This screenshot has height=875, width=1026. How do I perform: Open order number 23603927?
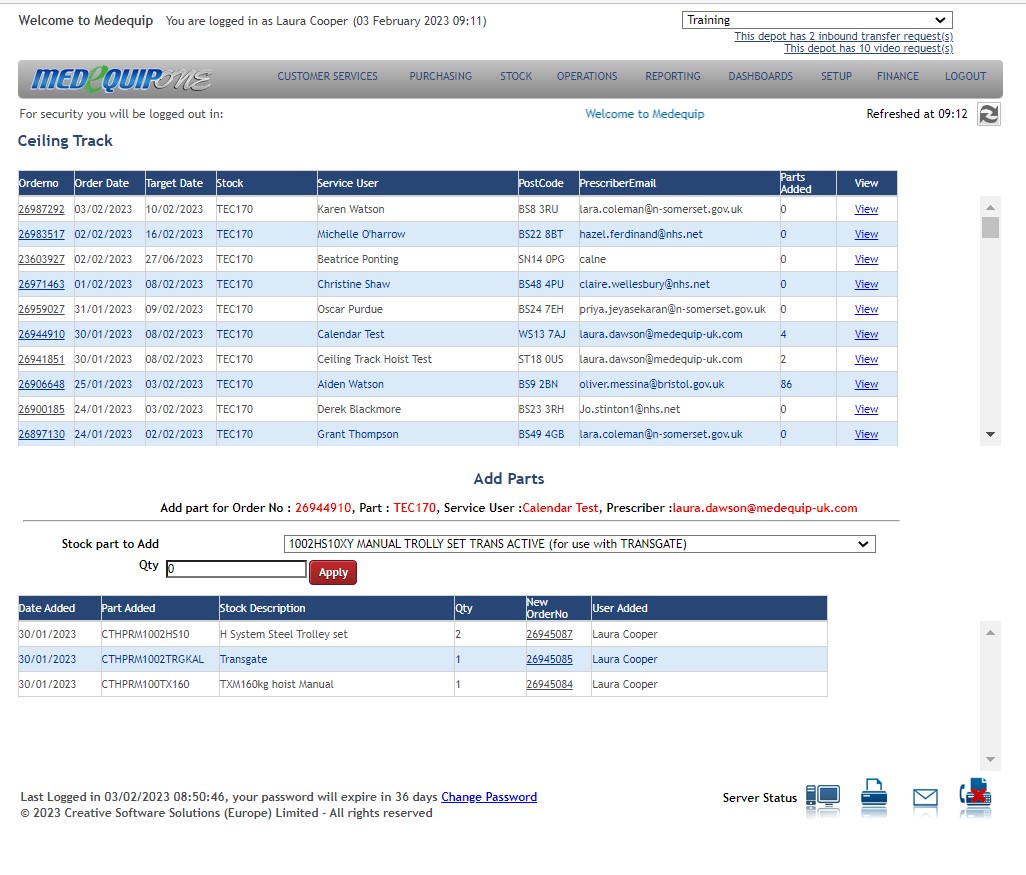pos(41,259)
